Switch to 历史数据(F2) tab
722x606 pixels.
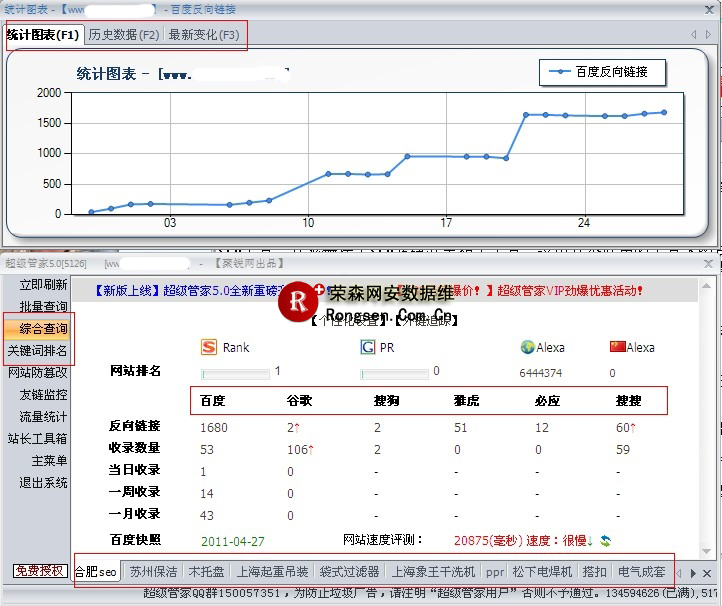point(123,35)
